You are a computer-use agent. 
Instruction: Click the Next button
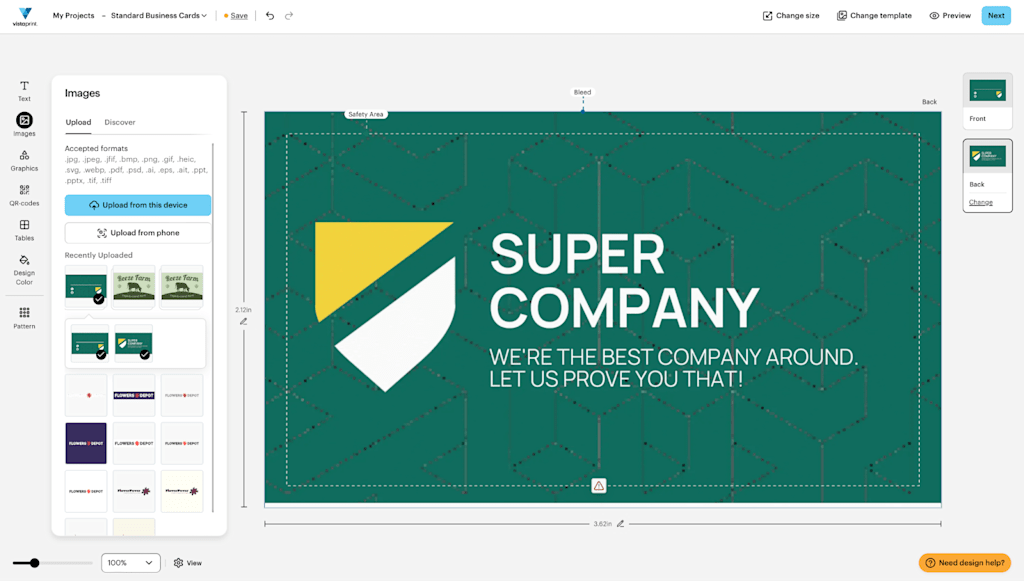pos(996,16)
